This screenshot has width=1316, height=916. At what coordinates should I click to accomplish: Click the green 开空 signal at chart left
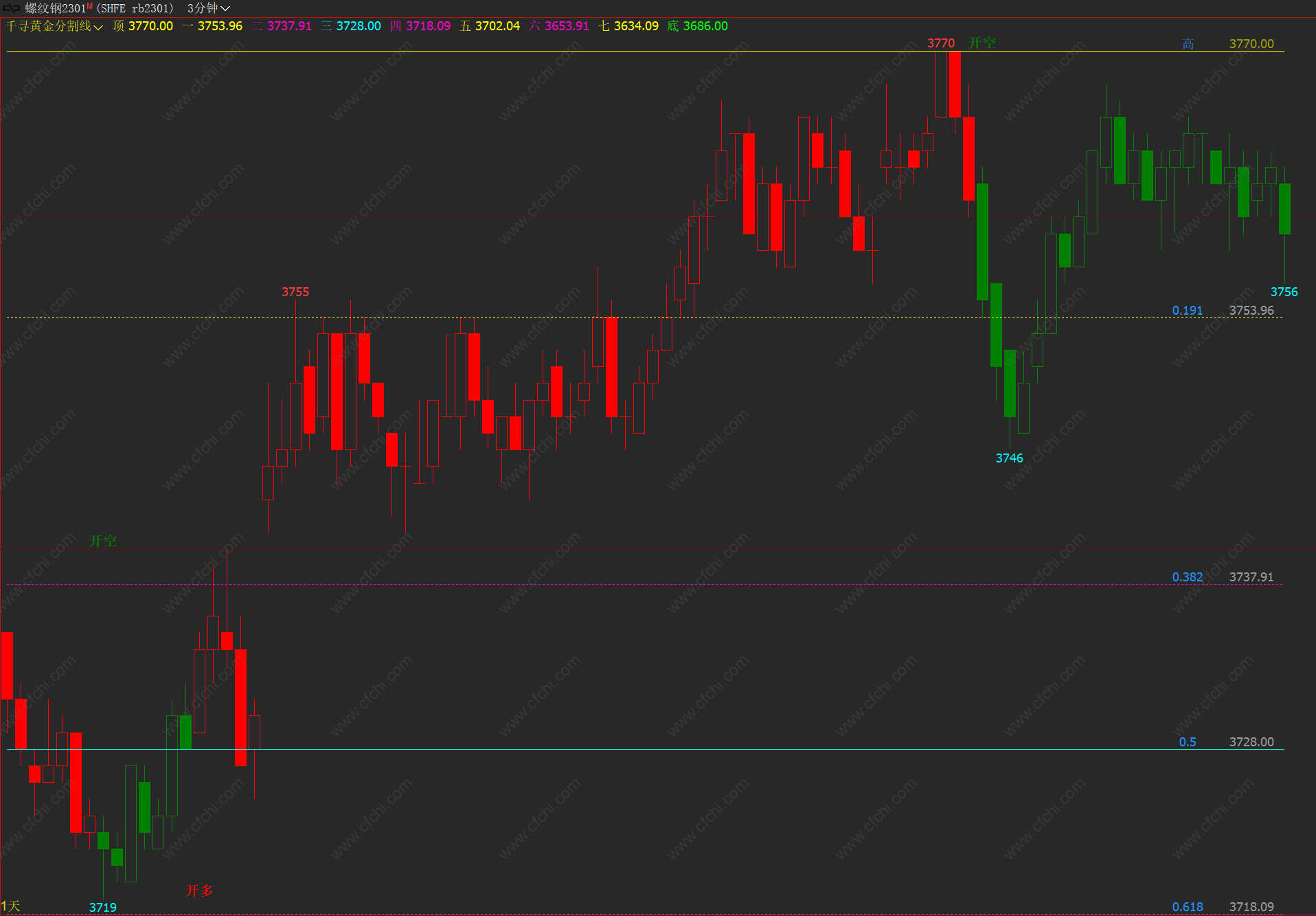coord(103,541)
